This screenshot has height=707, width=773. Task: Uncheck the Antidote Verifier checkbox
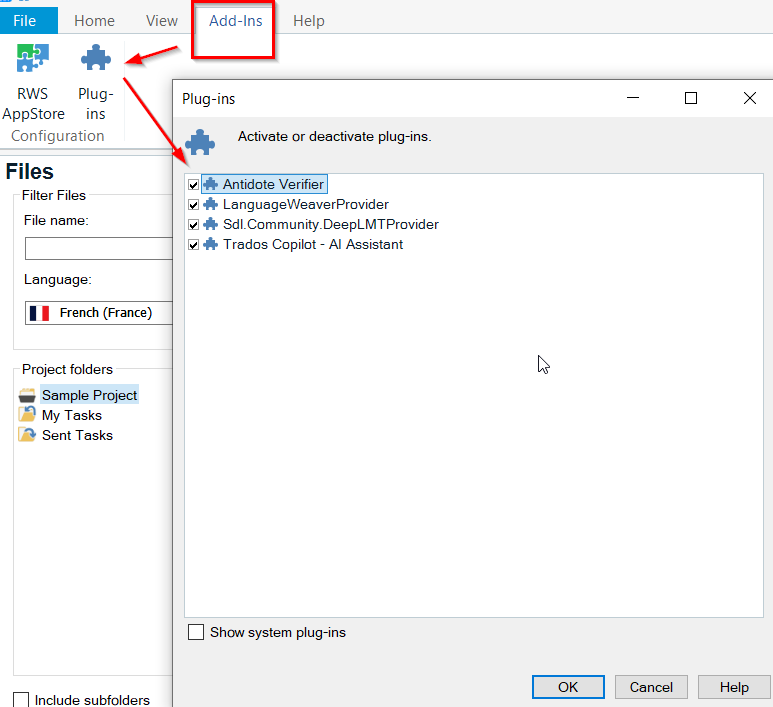[x=193, y=185]
